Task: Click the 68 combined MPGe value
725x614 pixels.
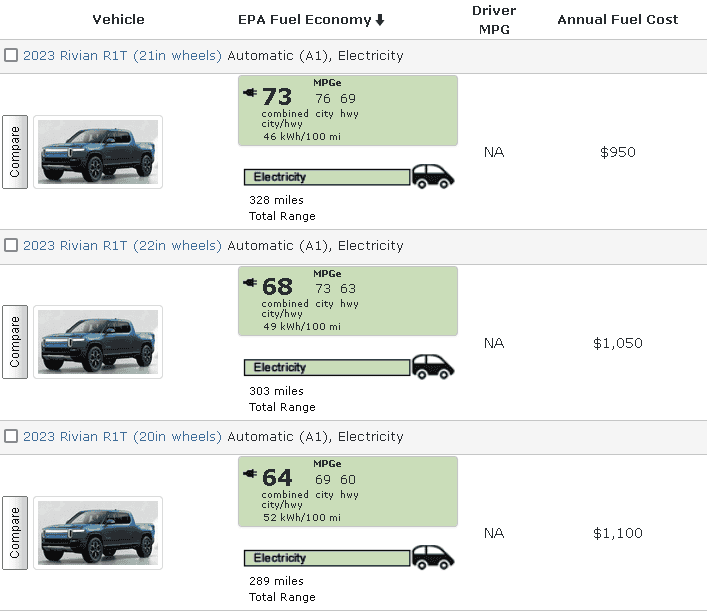Action: coord(277,287)
